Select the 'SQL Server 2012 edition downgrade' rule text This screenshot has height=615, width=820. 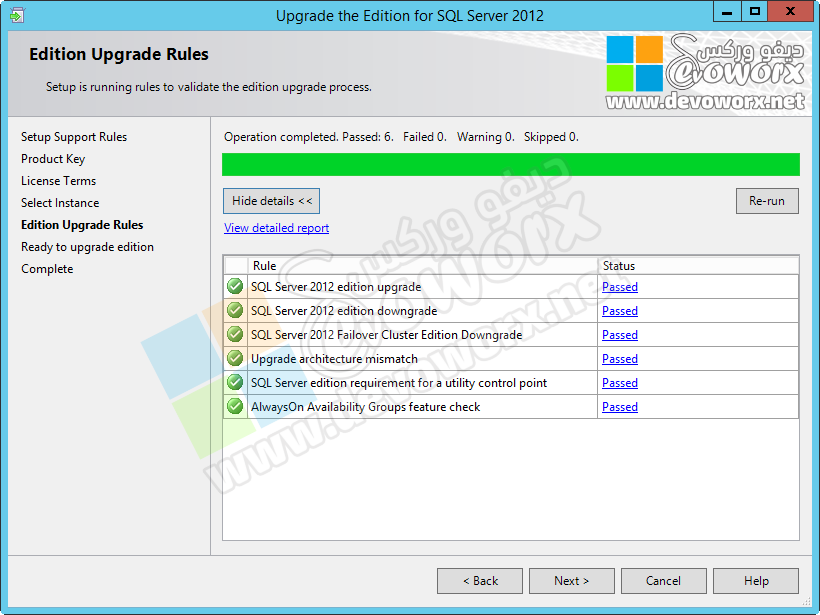[x=344, y=311]
